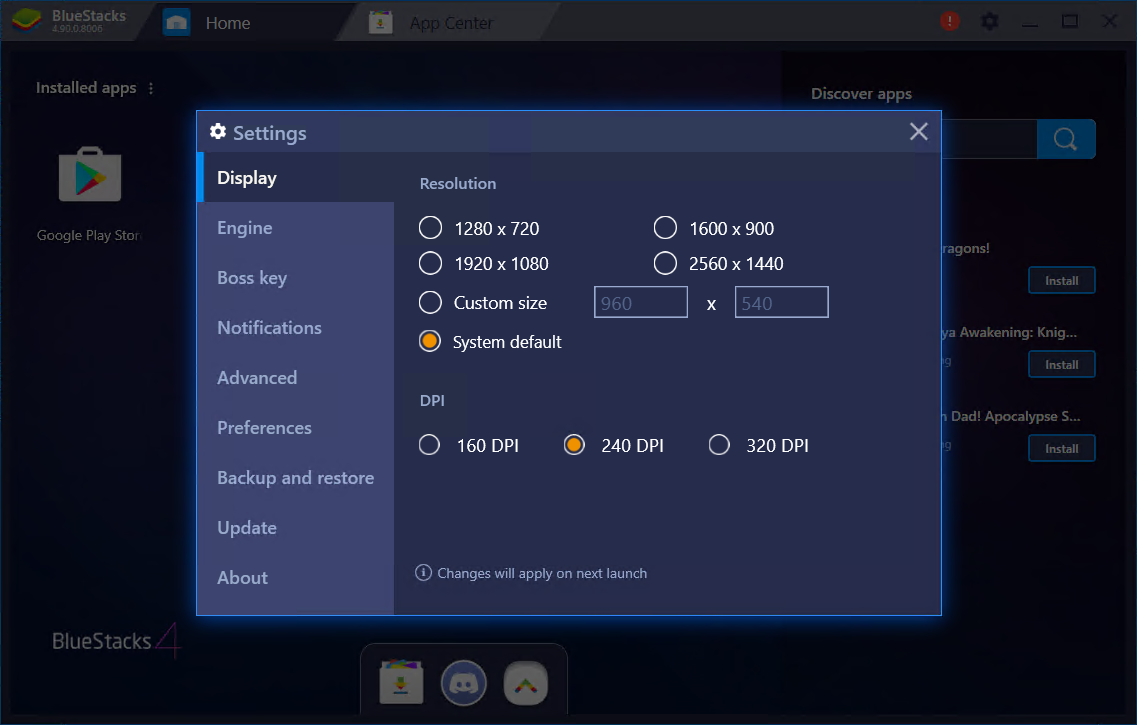Image resolution: width=1137 pixels, height=725 pixels.
Task: Open the gear settings icon in title bar
Action: tap(990, 22)
